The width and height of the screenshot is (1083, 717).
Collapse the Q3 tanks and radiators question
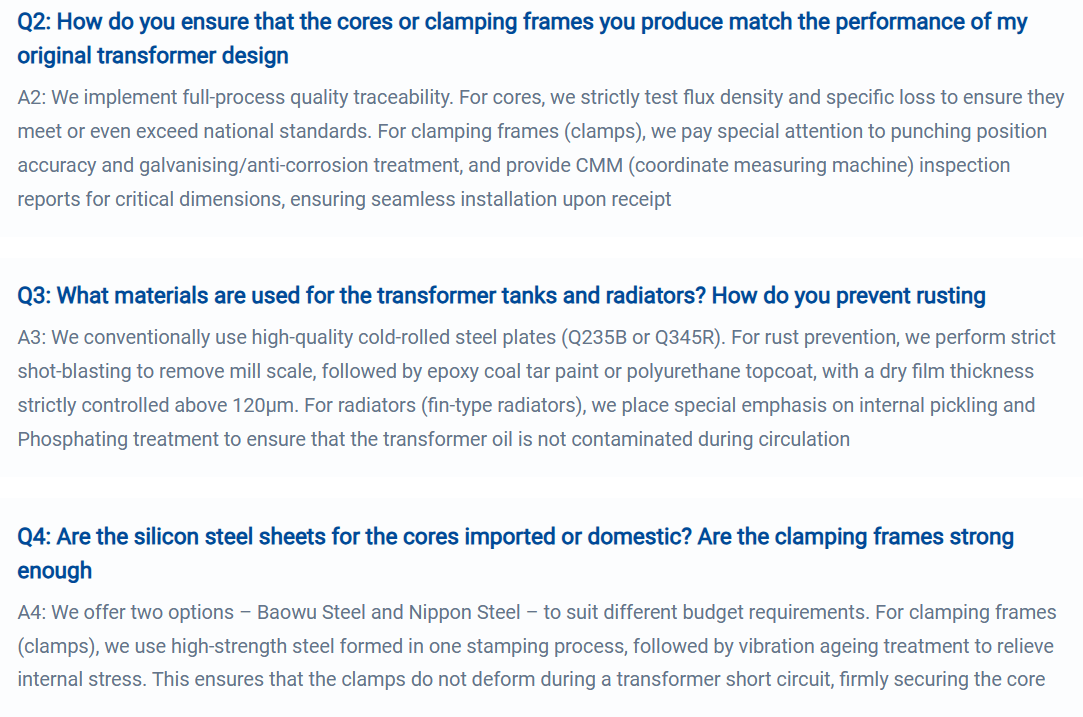pyautogui.click(x=501, y=296)
